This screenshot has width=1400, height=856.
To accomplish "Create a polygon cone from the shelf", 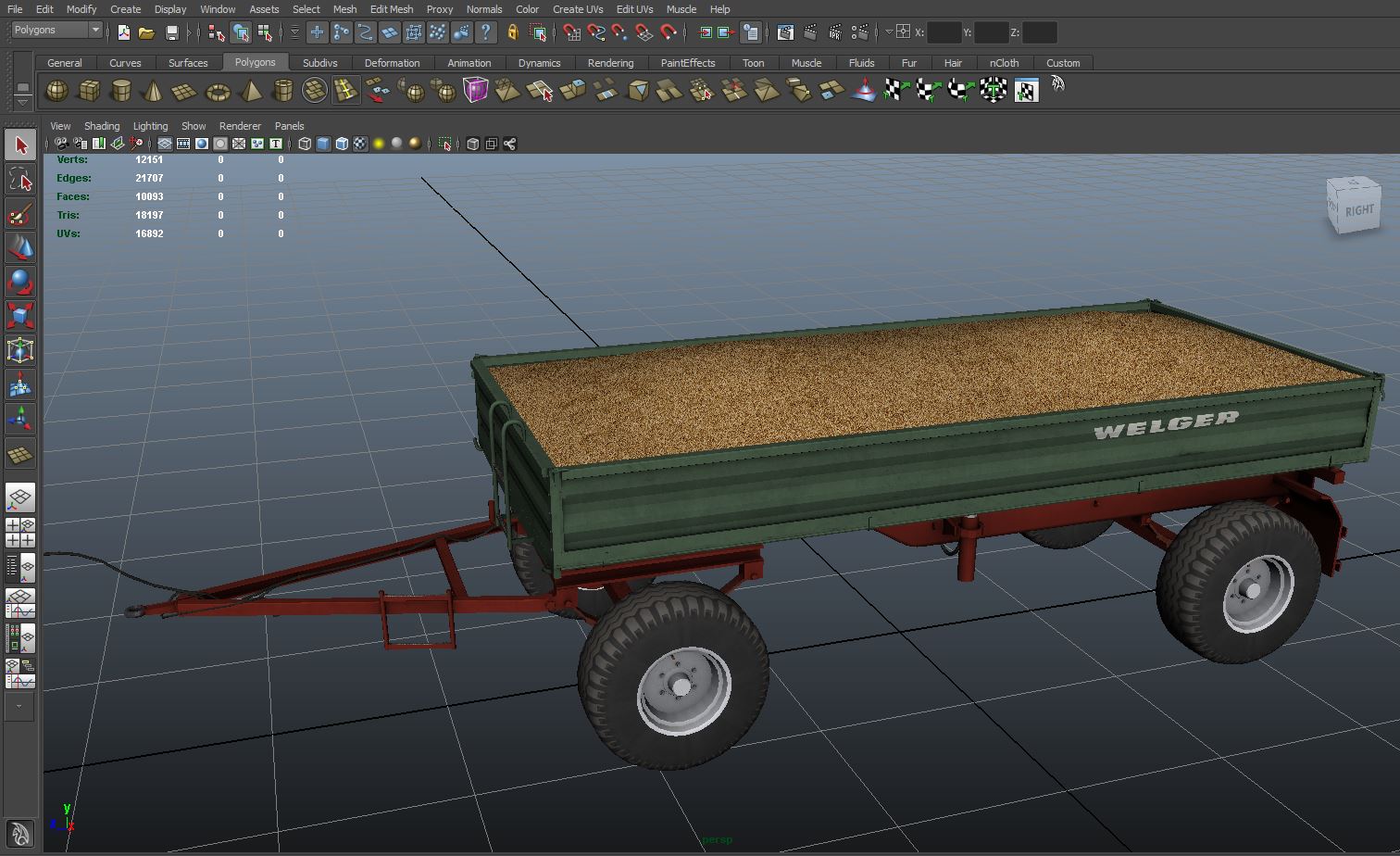I will pos(154,91).
